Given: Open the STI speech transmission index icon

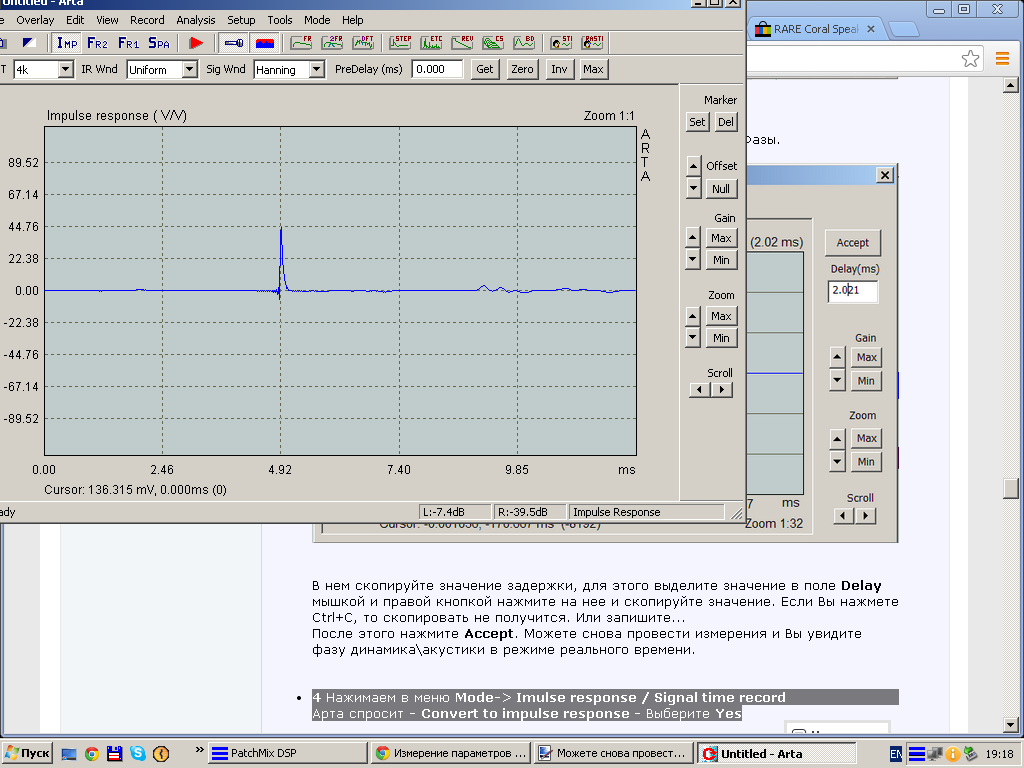Looking at the screenshot, I should 561,43.
